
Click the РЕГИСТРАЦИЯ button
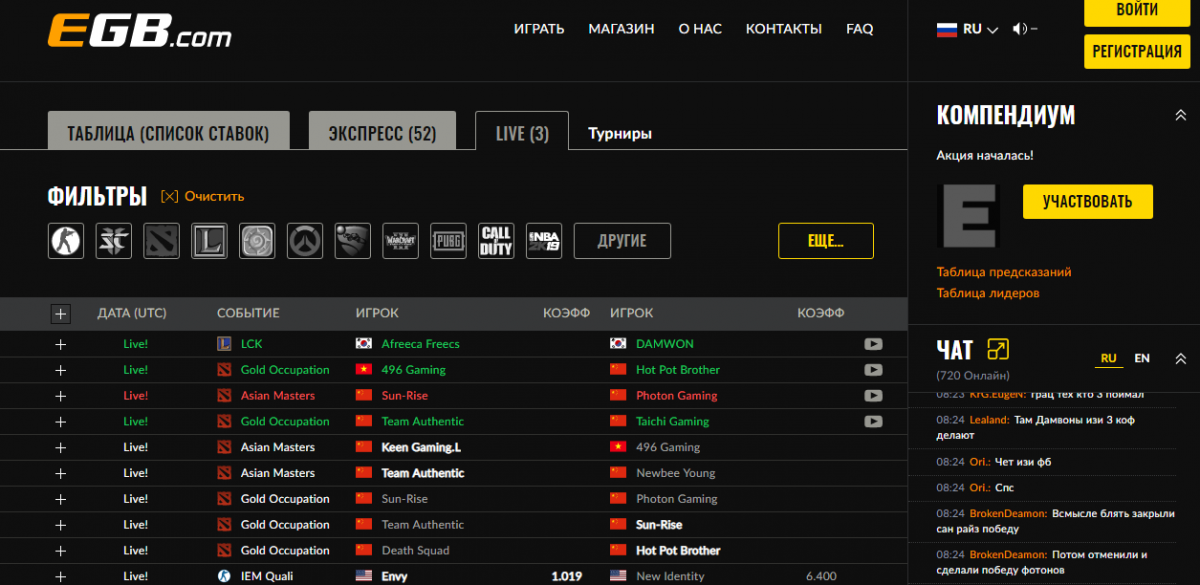click(x=1136, y=51)
